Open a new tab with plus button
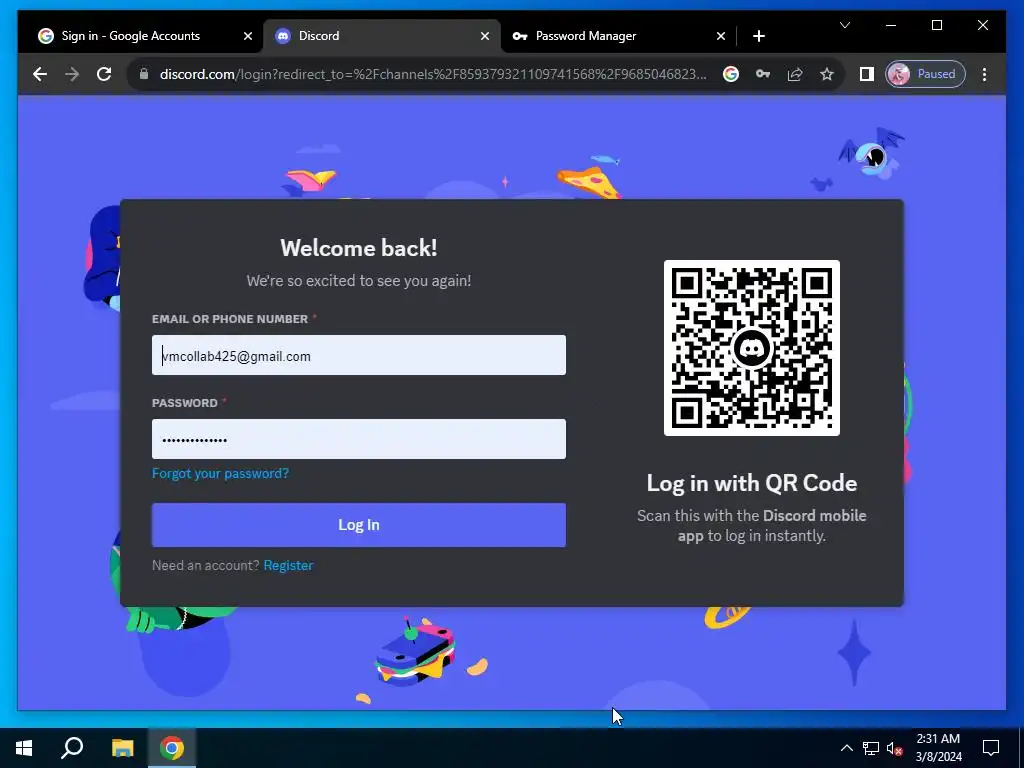Screen dimensions: 1024x768 point(758,37)
